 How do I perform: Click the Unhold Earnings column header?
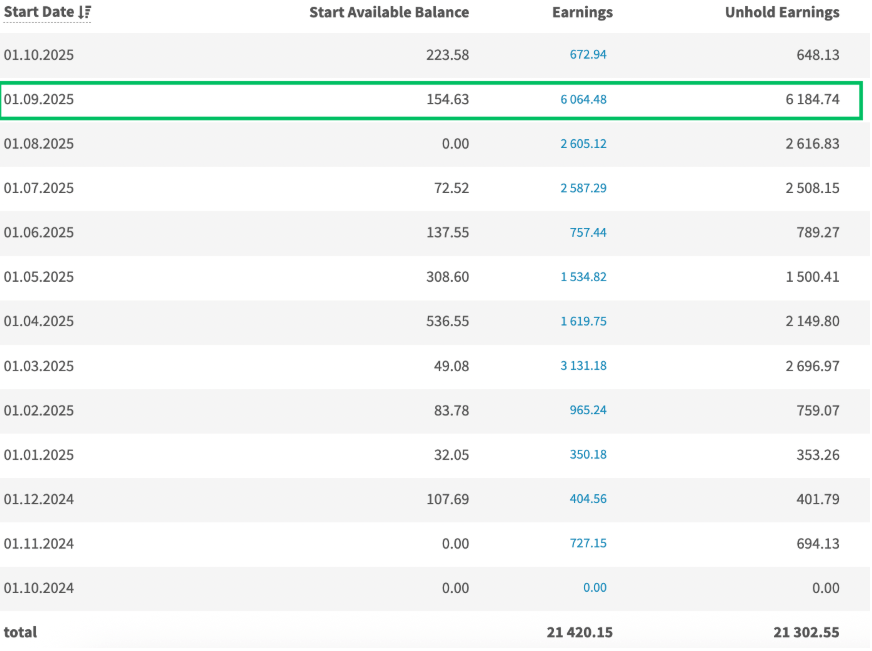782,13
